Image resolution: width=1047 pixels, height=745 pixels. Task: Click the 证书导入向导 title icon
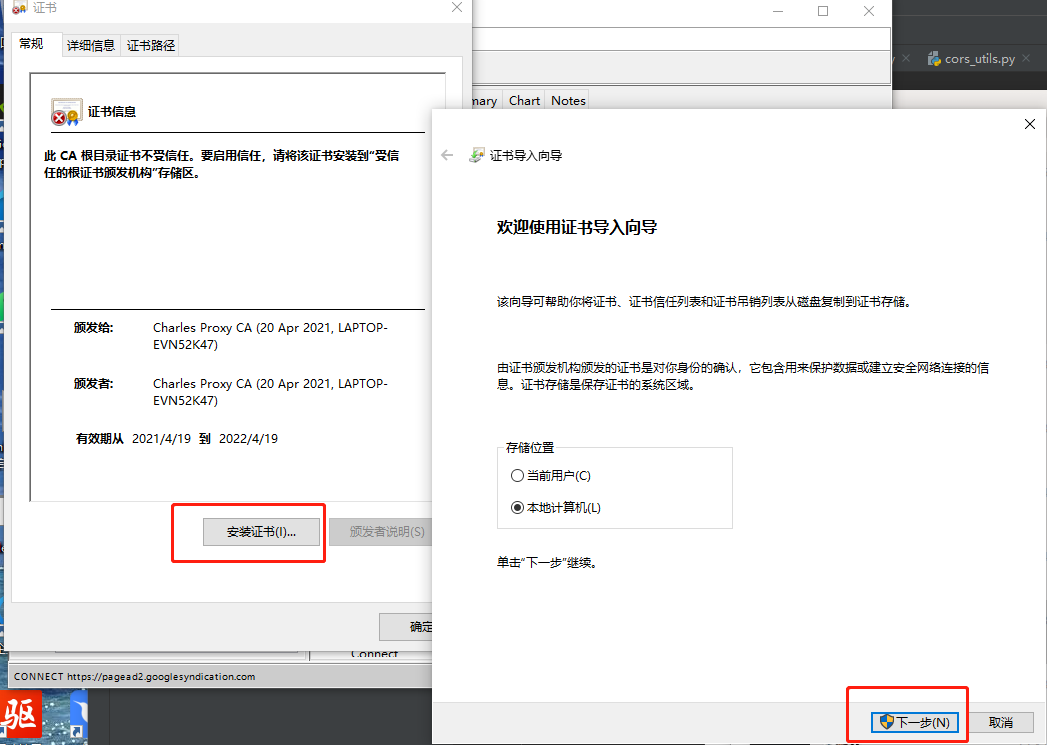[x=477, y=156]
